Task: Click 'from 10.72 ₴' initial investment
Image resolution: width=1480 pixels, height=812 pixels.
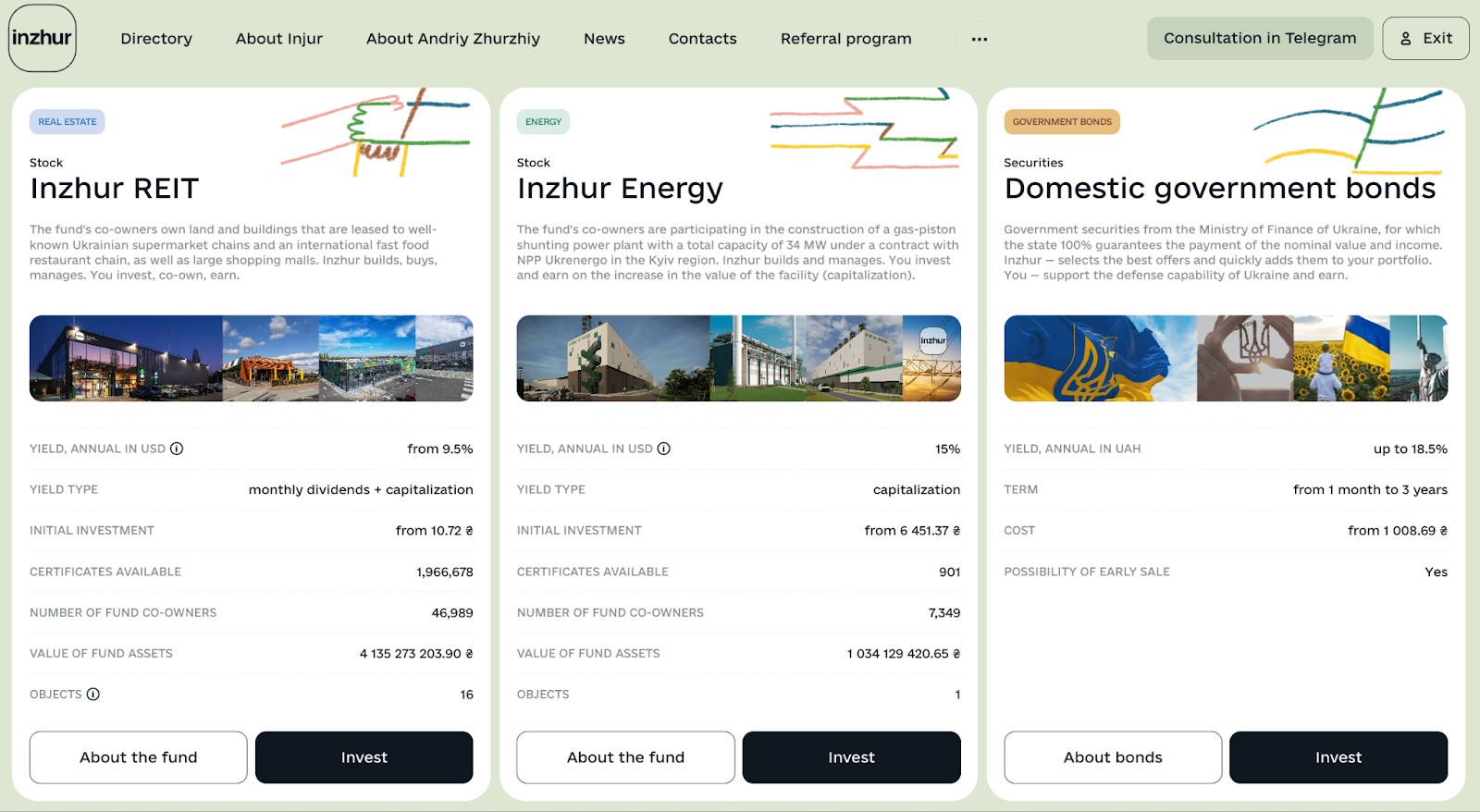Action: coord(435,531)
